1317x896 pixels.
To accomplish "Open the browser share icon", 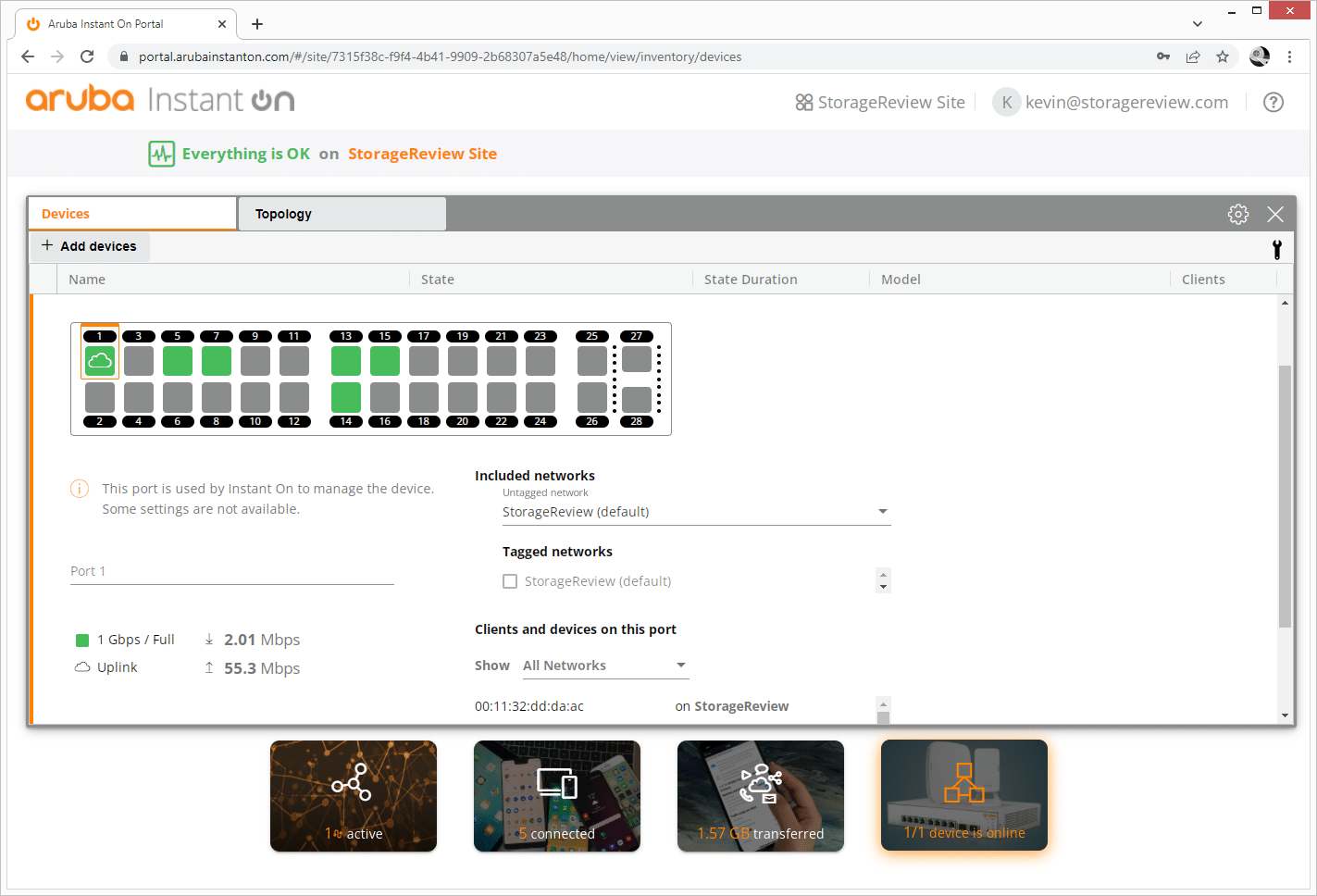I will point(1193,56).
